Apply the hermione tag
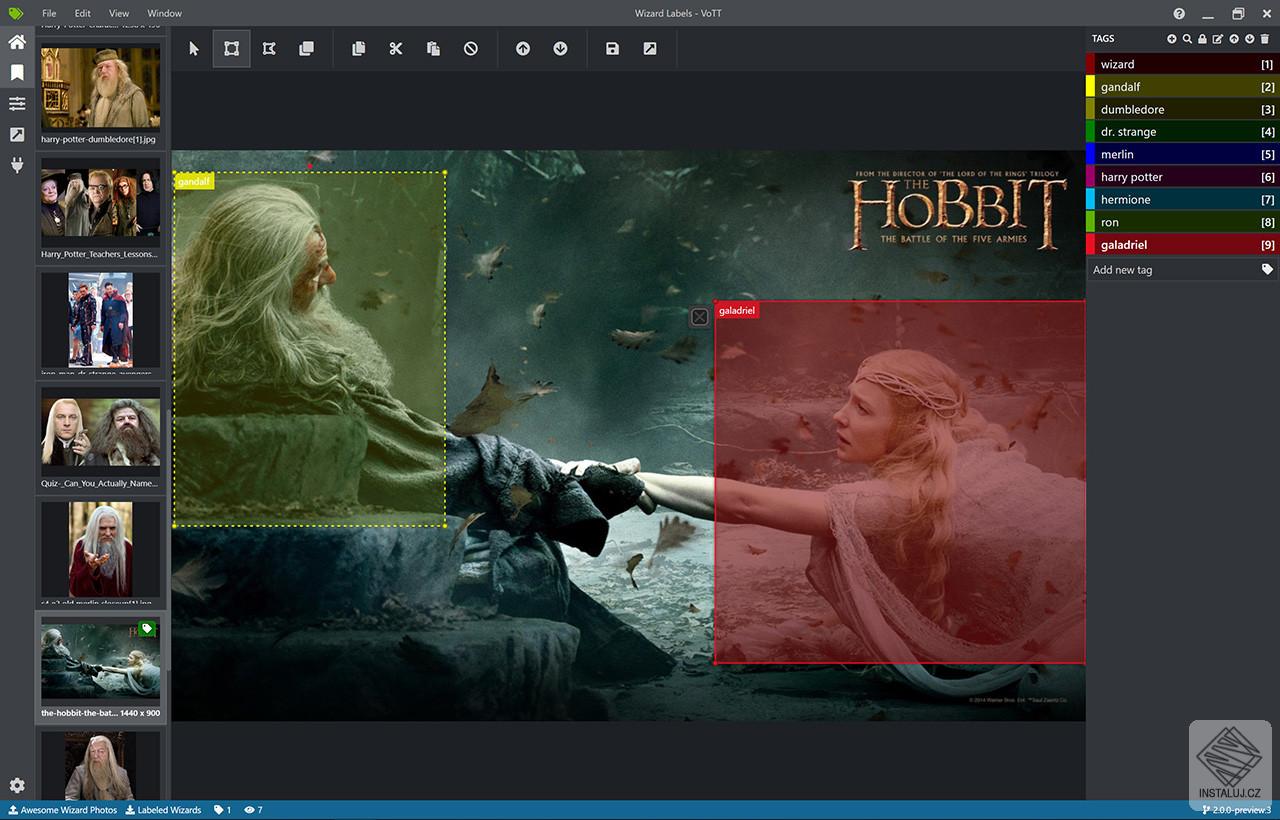Viewport: 1280px width, 820px height. click(x=1183, y=199)
